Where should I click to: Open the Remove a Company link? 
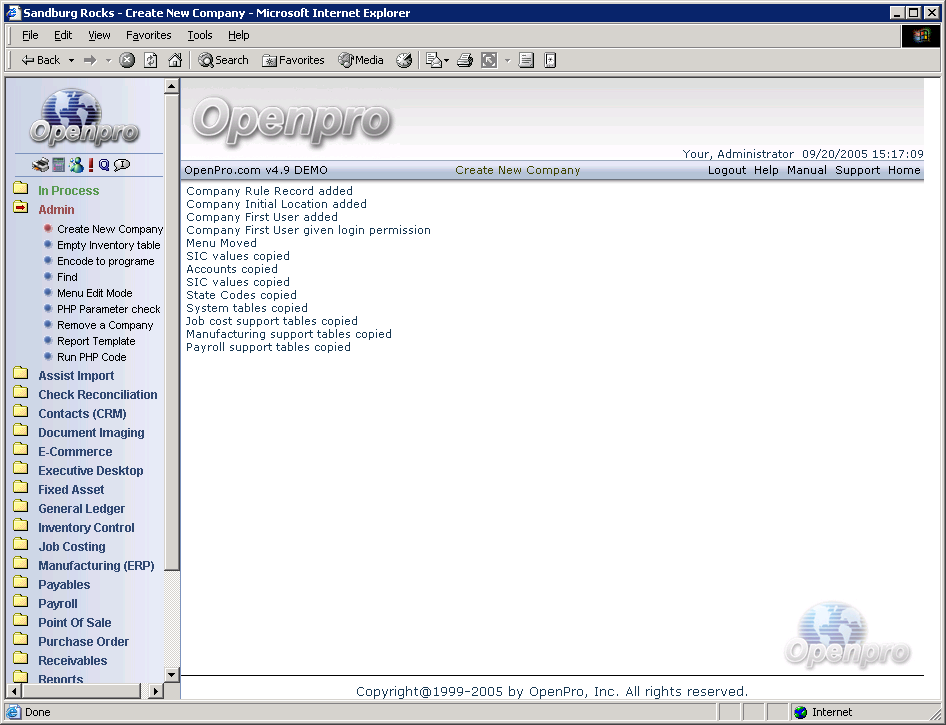click(x=105, y=325)
